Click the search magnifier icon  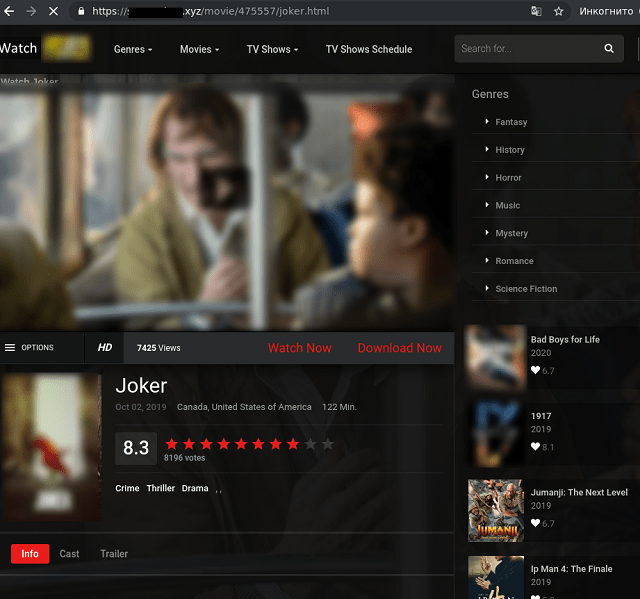[x=609, y=49]
